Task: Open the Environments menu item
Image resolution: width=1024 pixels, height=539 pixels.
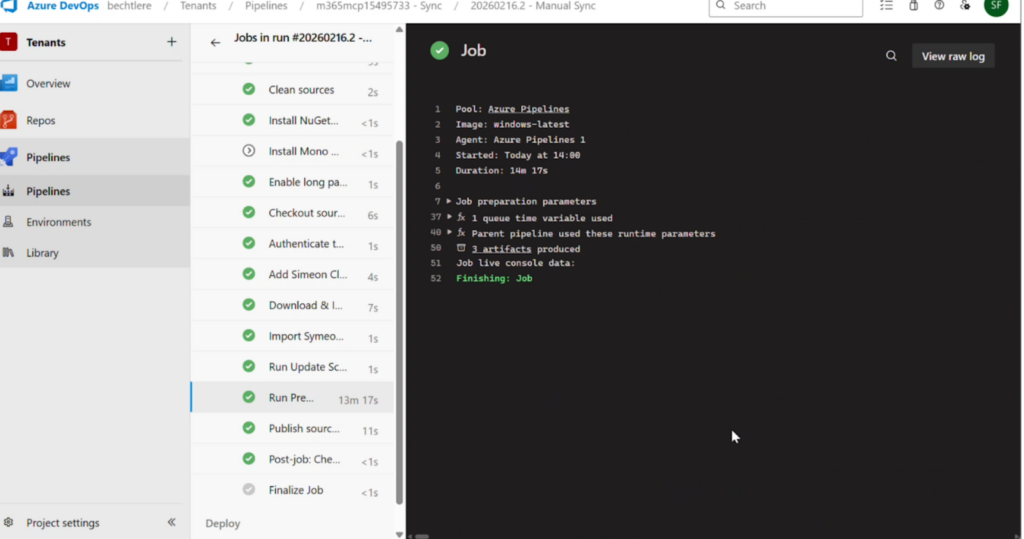Action: 58,222
